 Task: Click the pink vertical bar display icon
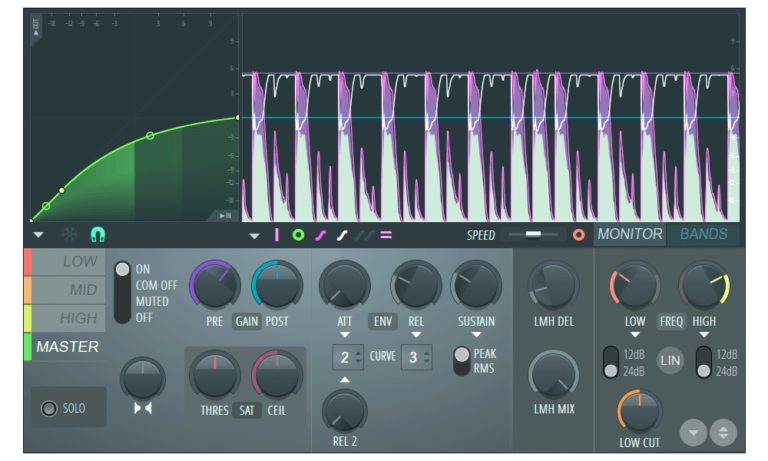click(277, 235)
